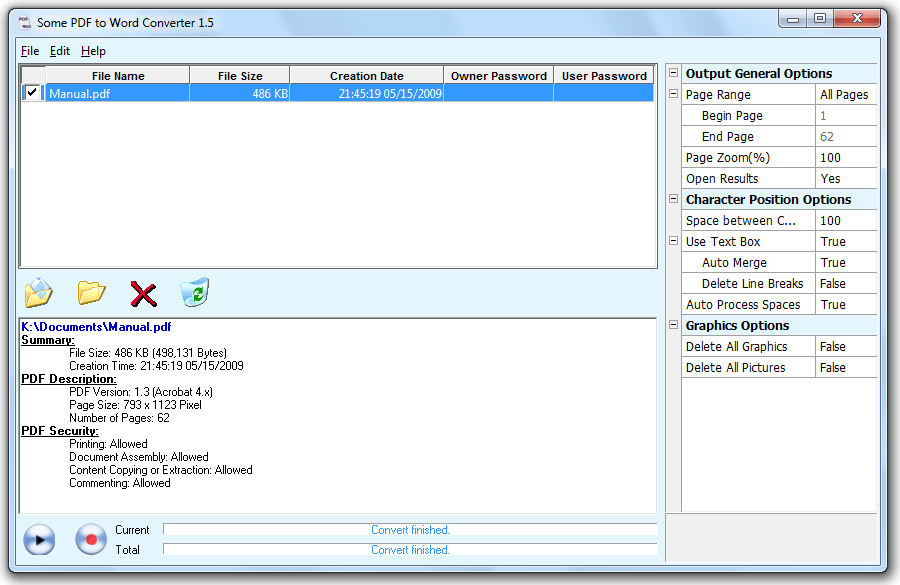Screen dimensions: 900x585
Task: Open the File menu
Action: (30, 51)
